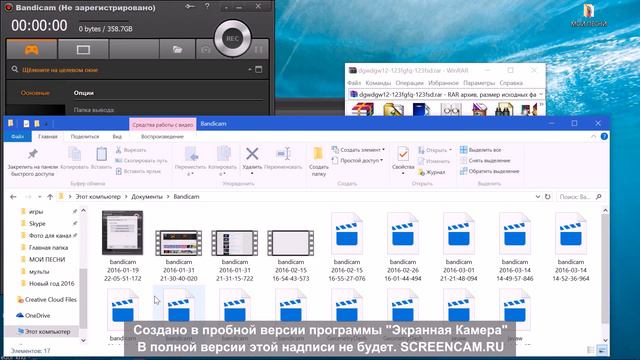Image resolution: width=640 pixels, height=360 pixels.
Task: Click the Переименовать ribbon icon
Action: coord(283,154)
